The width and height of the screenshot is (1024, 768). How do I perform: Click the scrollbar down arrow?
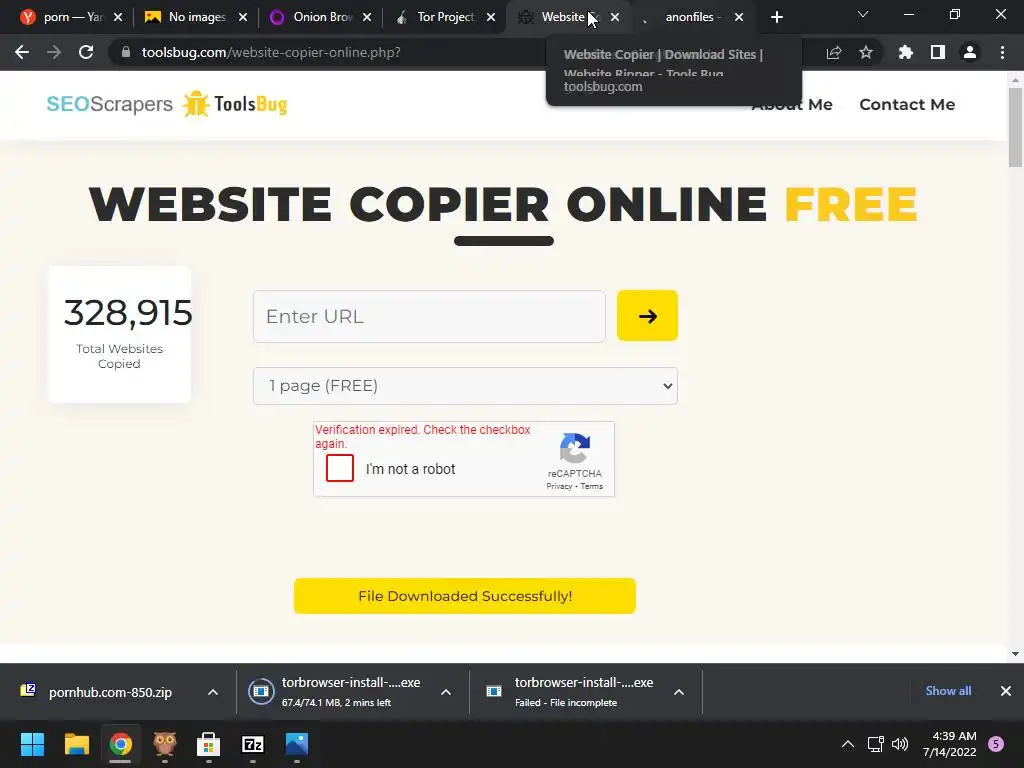1015,654
